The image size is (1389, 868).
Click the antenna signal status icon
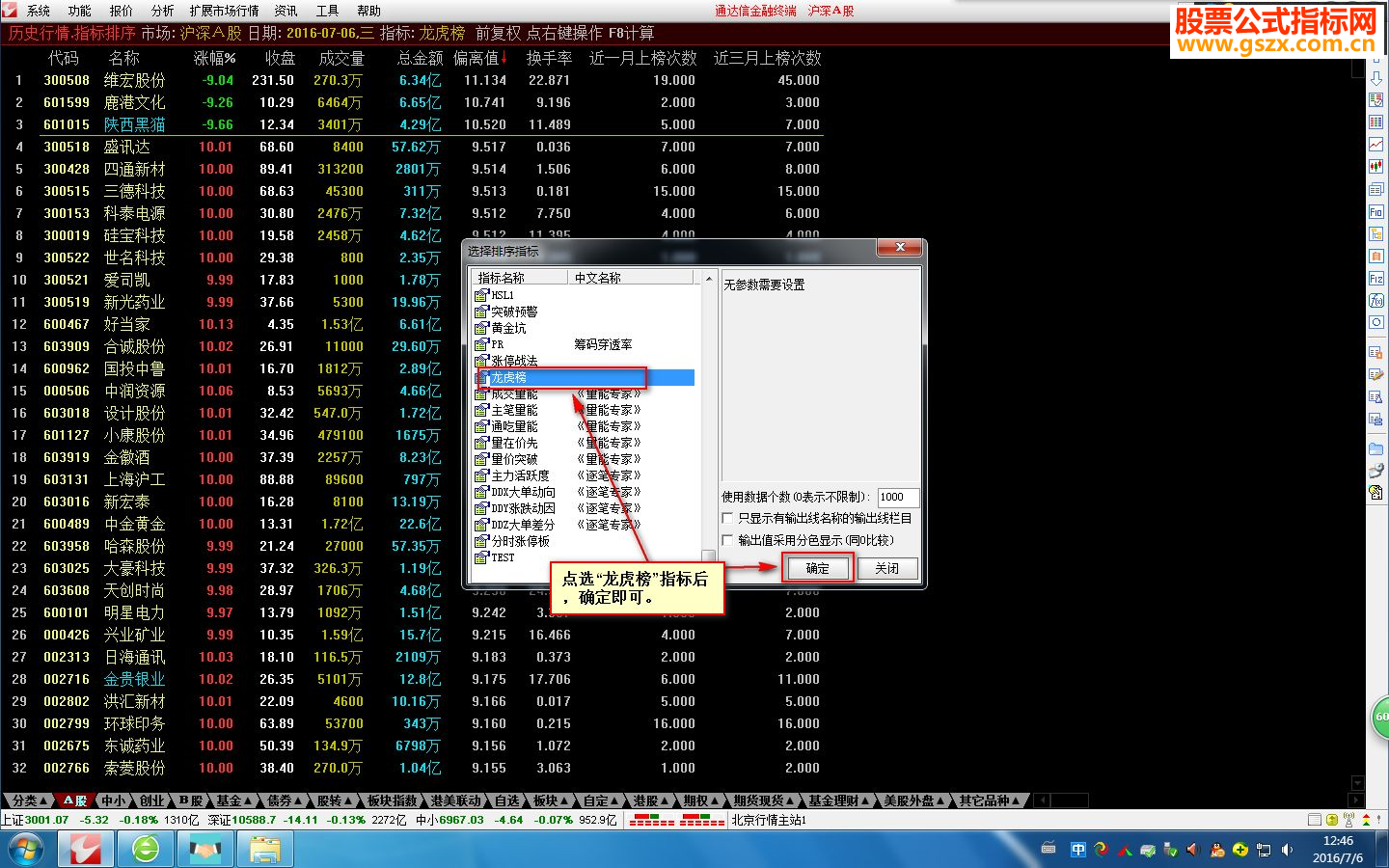[x=1349, y=820]
